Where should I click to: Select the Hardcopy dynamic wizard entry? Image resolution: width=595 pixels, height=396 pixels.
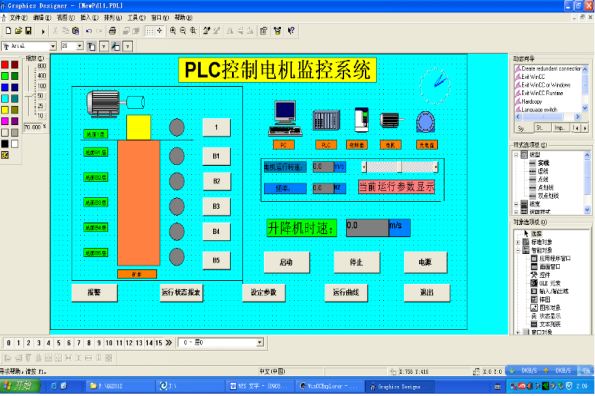tap(532, 102)
